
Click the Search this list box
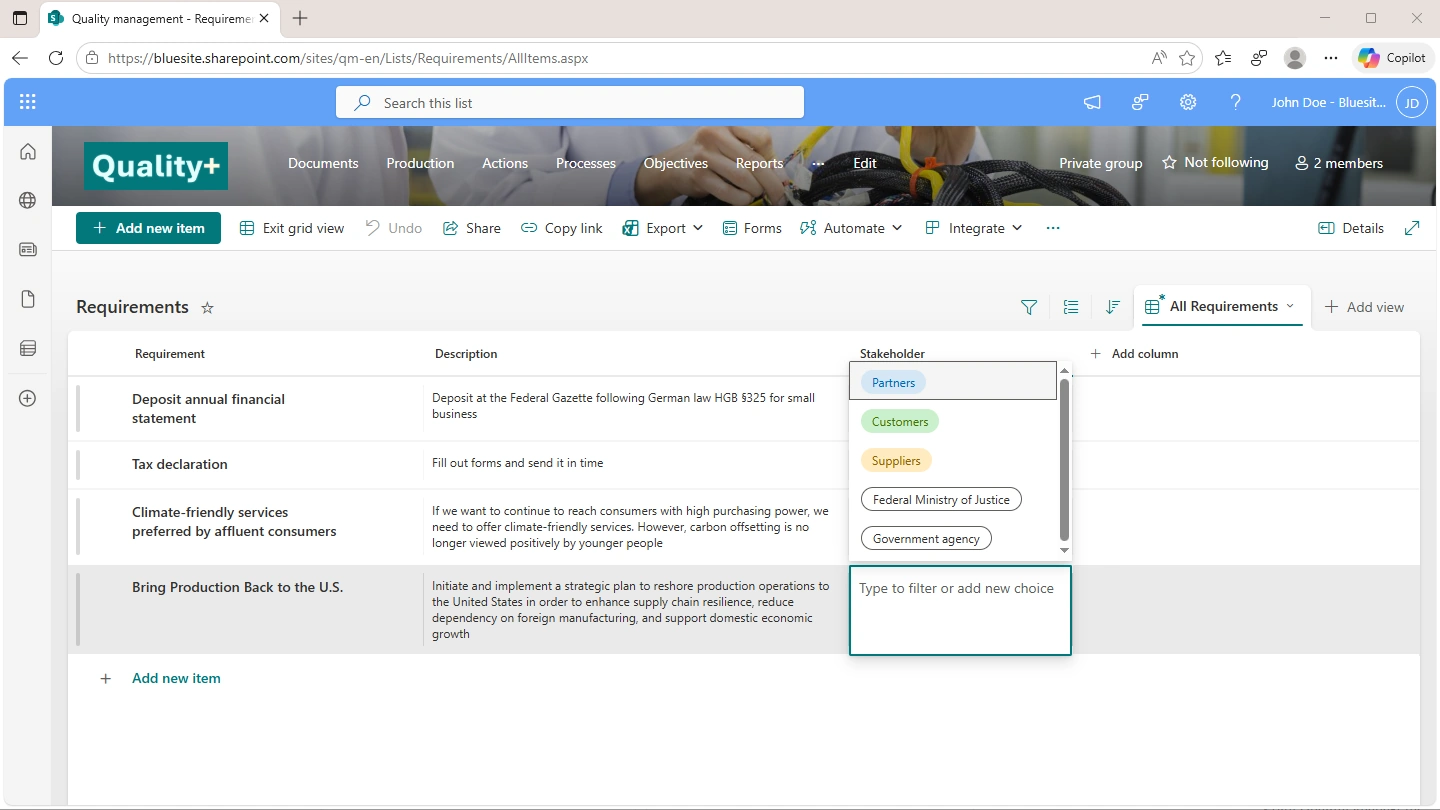tap(570, 102)
